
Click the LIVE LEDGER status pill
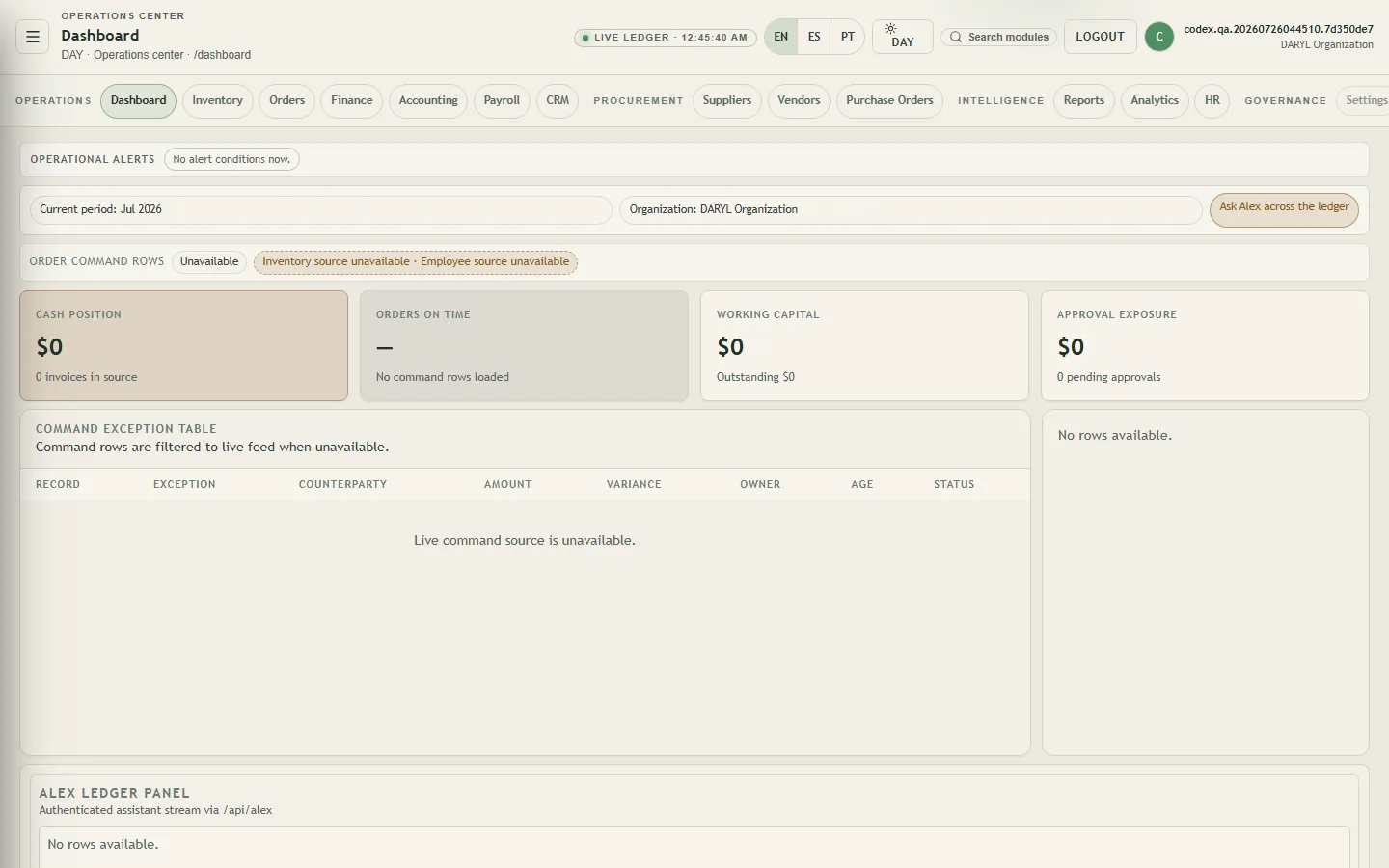[665, 38]
